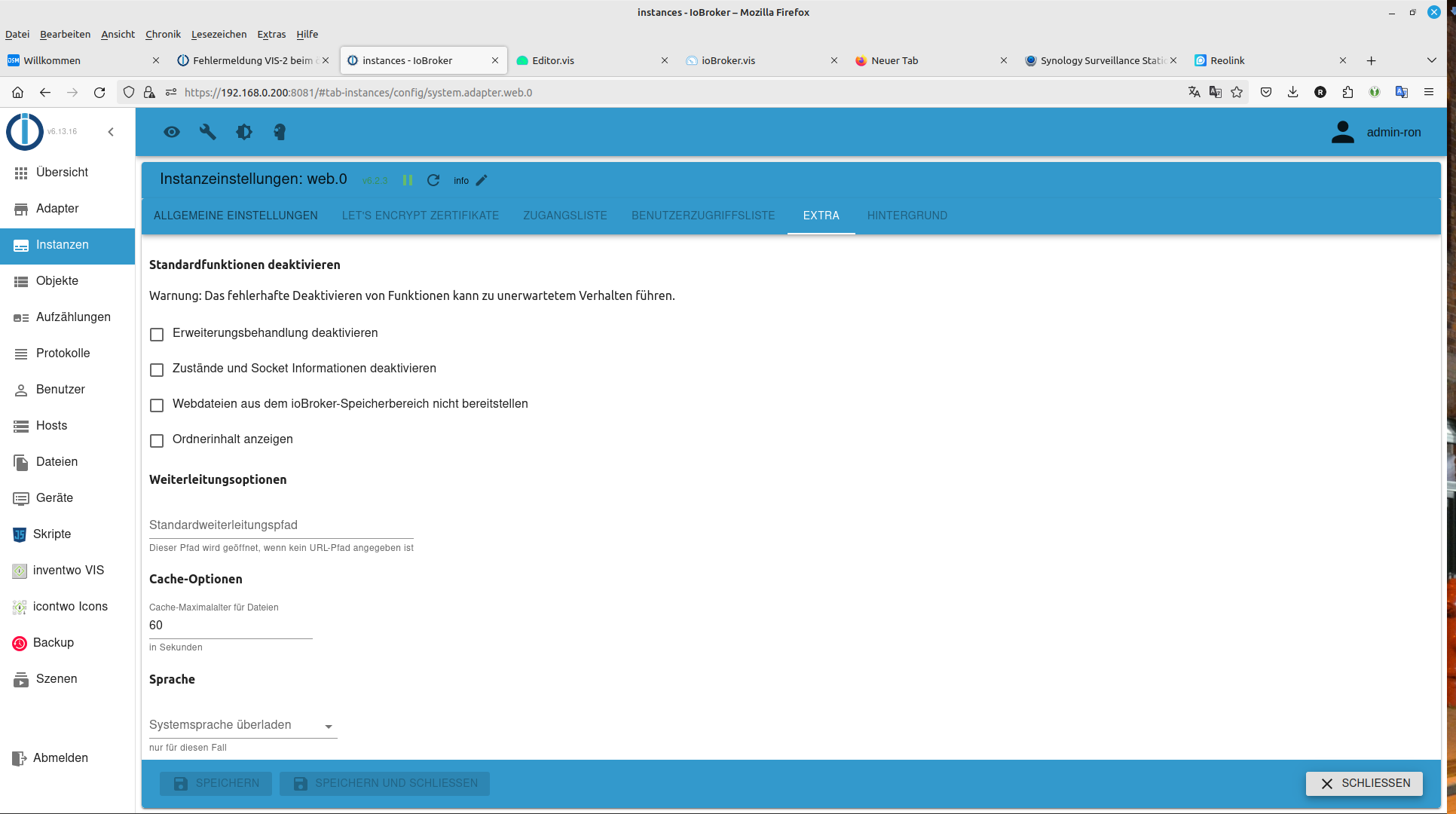This screenshot has width=1456, height=814.
Task: Collapse the sidebar with chevron arrow
Action: 111,132
